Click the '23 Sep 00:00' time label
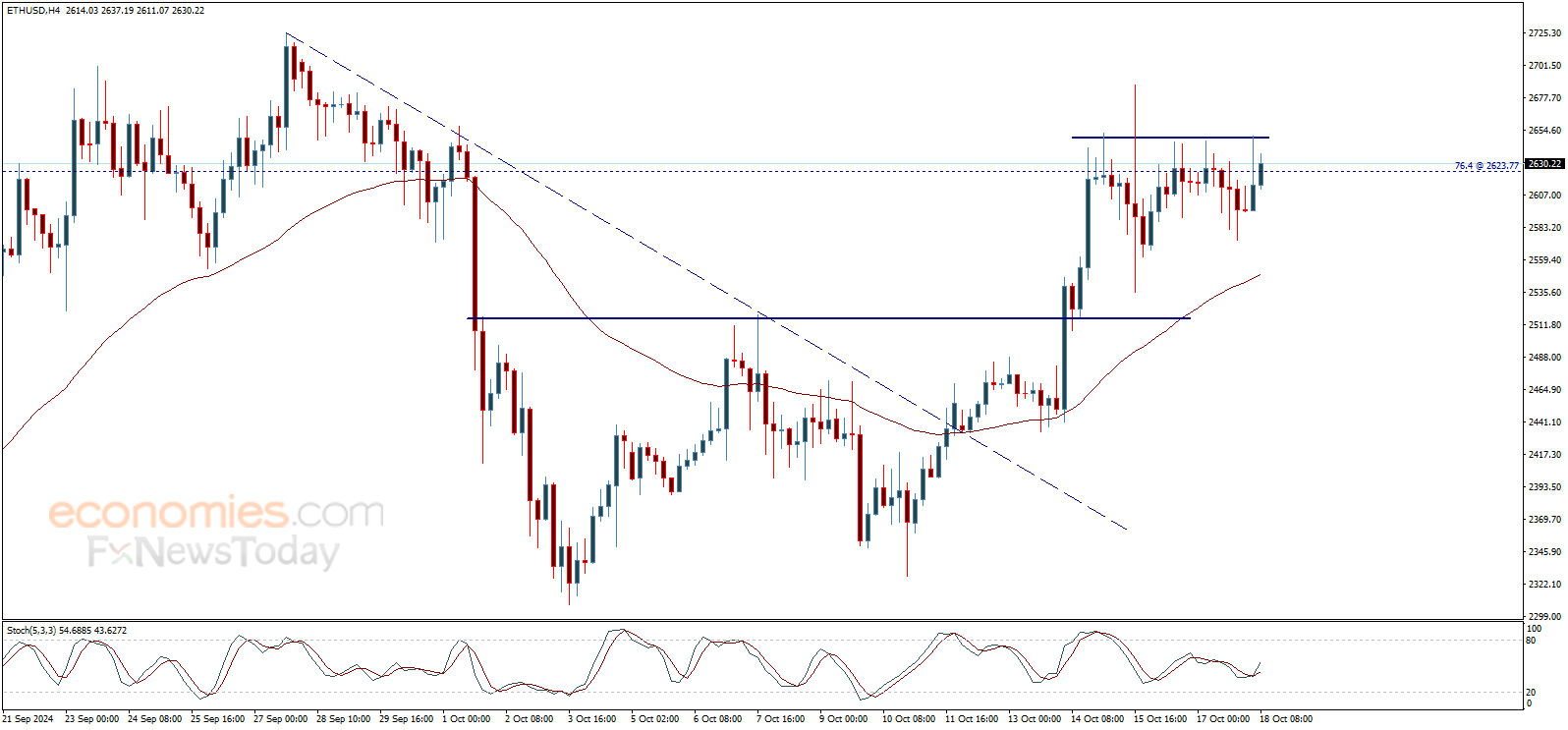 (x=91, y=719)
